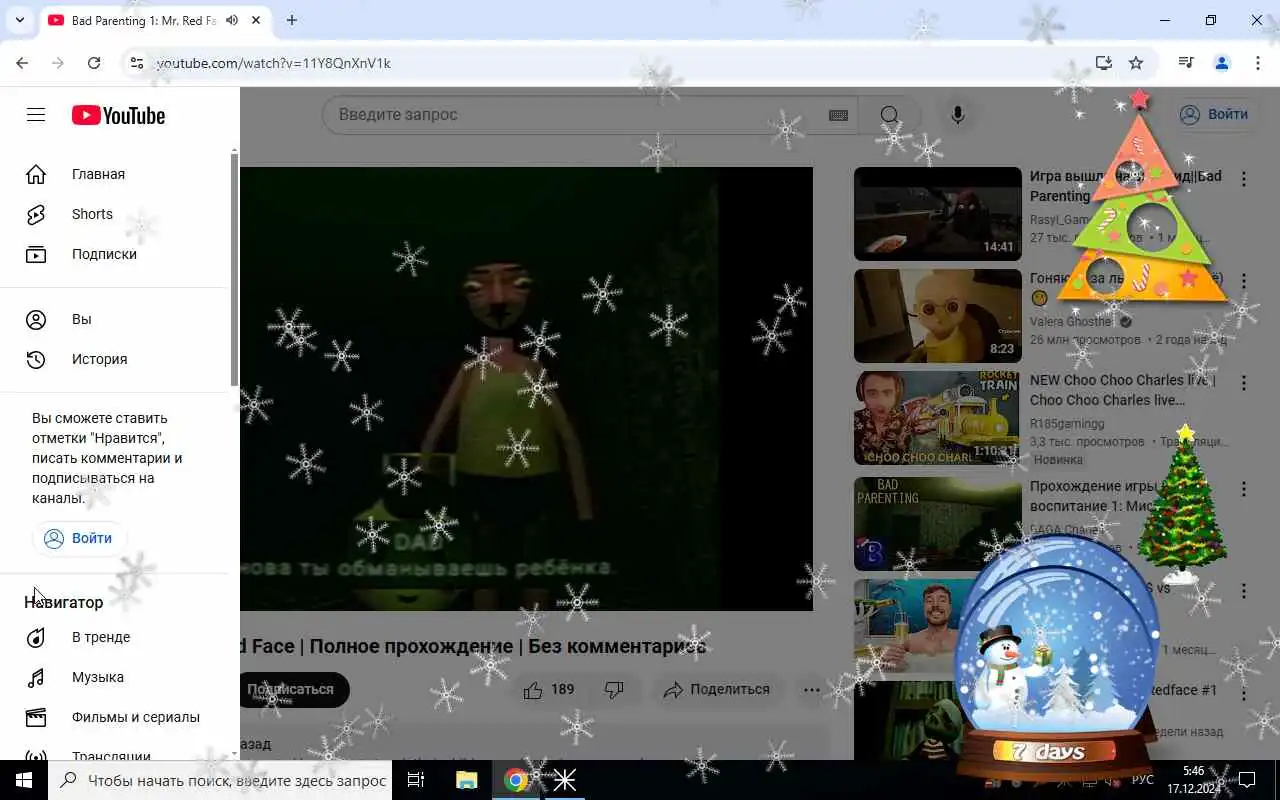Open the Windows Start menu
1280x800 pixels.
[24, 780]
